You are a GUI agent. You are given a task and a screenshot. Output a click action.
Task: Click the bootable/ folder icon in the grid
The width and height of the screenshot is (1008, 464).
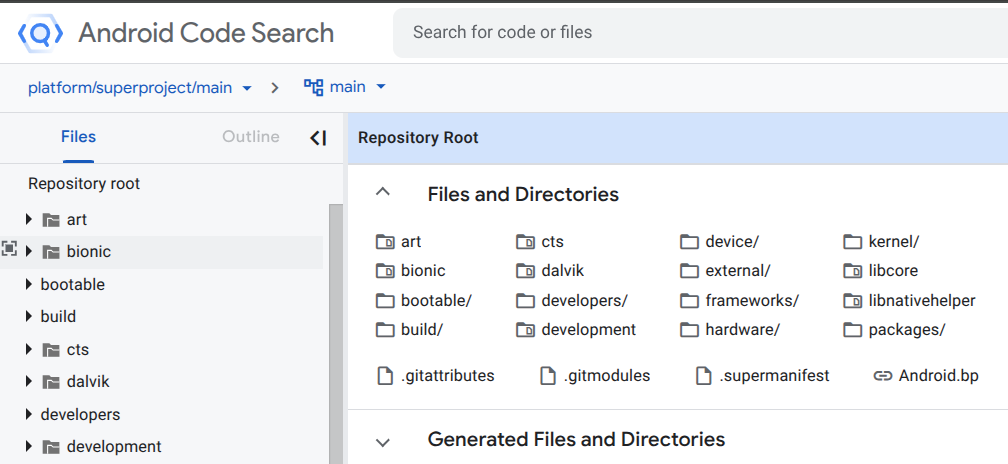(385, 301)
